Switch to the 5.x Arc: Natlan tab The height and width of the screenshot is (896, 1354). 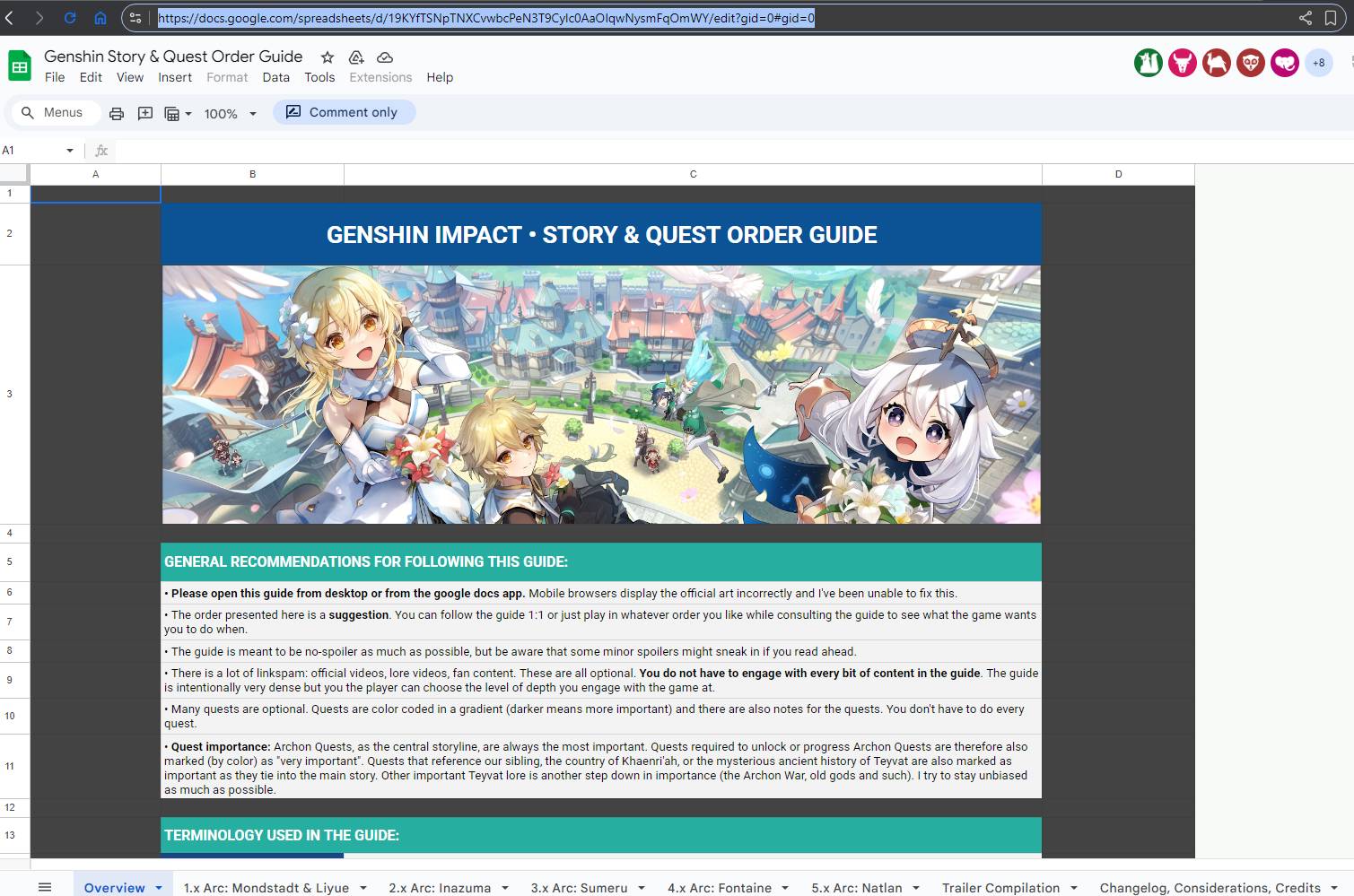(x=857, y=888)
